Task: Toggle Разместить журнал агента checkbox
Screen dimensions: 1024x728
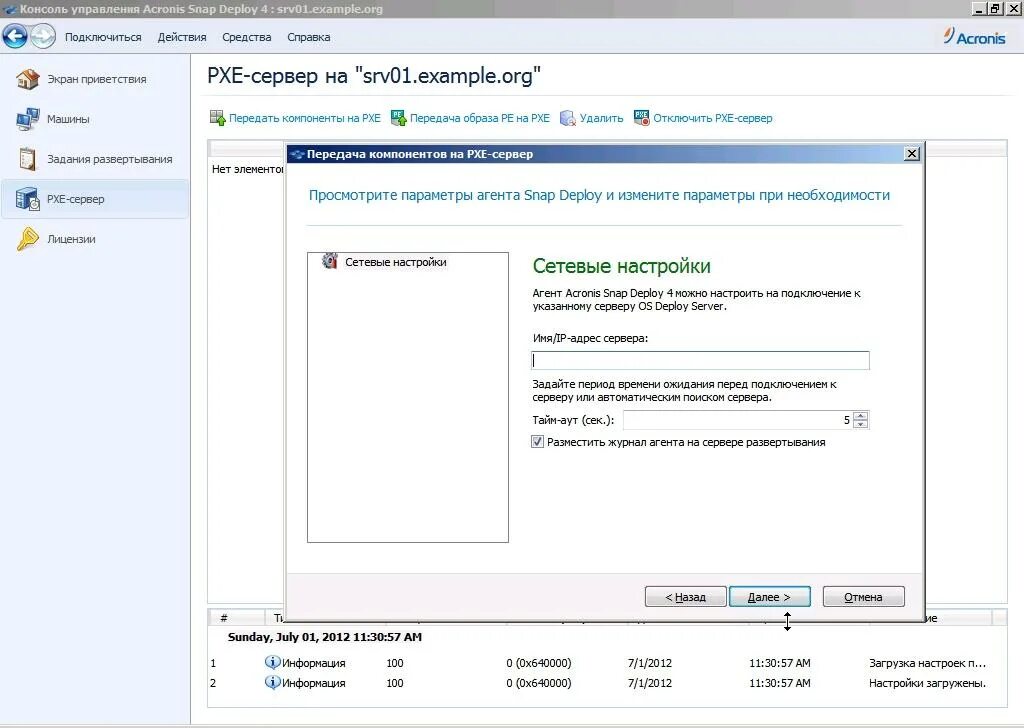Action: click(x=537, y=442)
